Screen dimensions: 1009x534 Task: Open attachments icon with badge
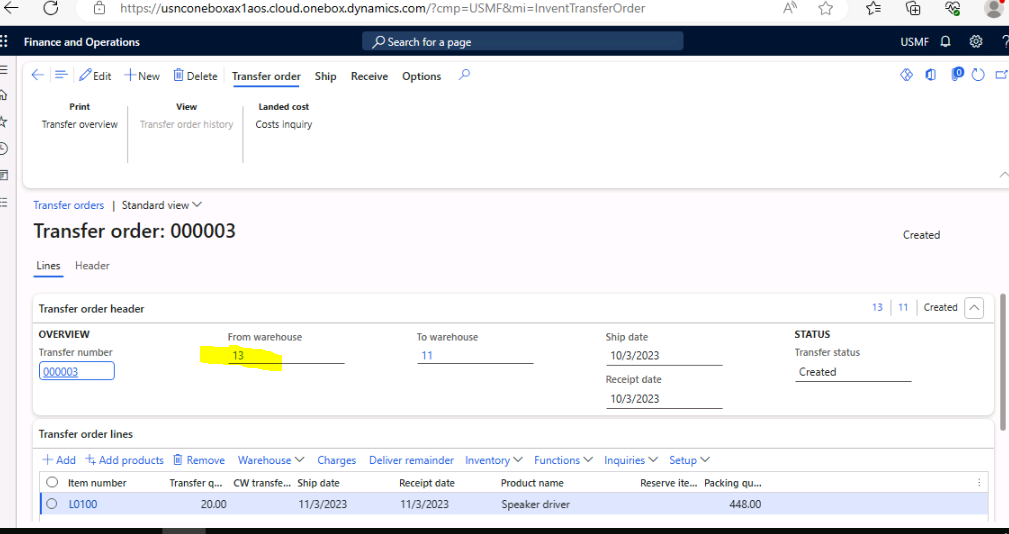[957, 75]
